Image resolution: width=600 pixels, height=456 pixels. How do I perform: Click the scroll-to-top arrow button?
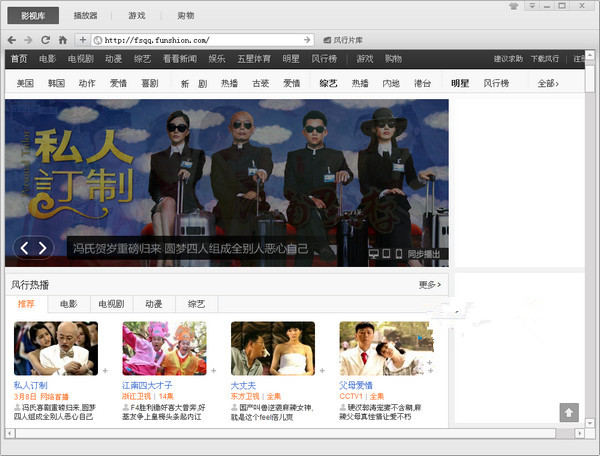(568, 412)
